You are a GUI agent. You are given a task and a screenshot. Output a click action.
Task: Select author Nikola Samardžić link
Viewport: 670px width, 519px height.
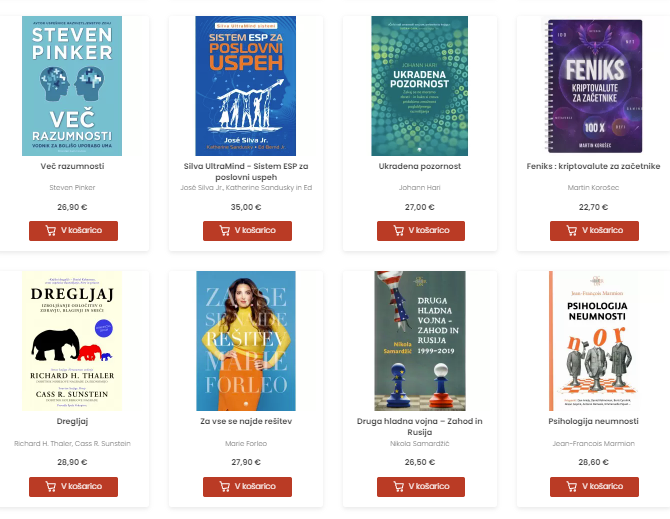(x=420, y=443)
